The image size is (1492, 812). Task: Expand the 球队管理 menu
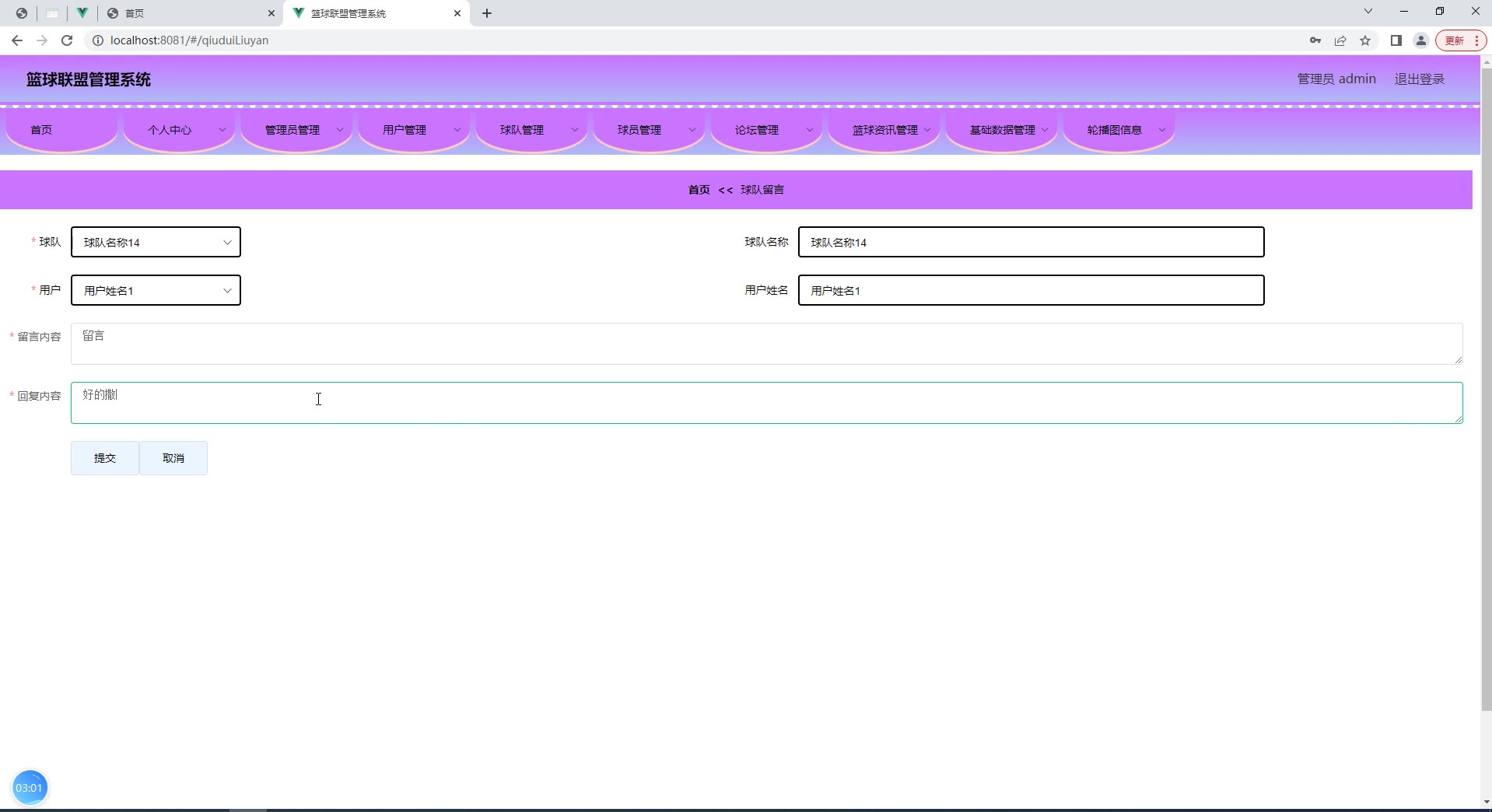coord(531,130)
